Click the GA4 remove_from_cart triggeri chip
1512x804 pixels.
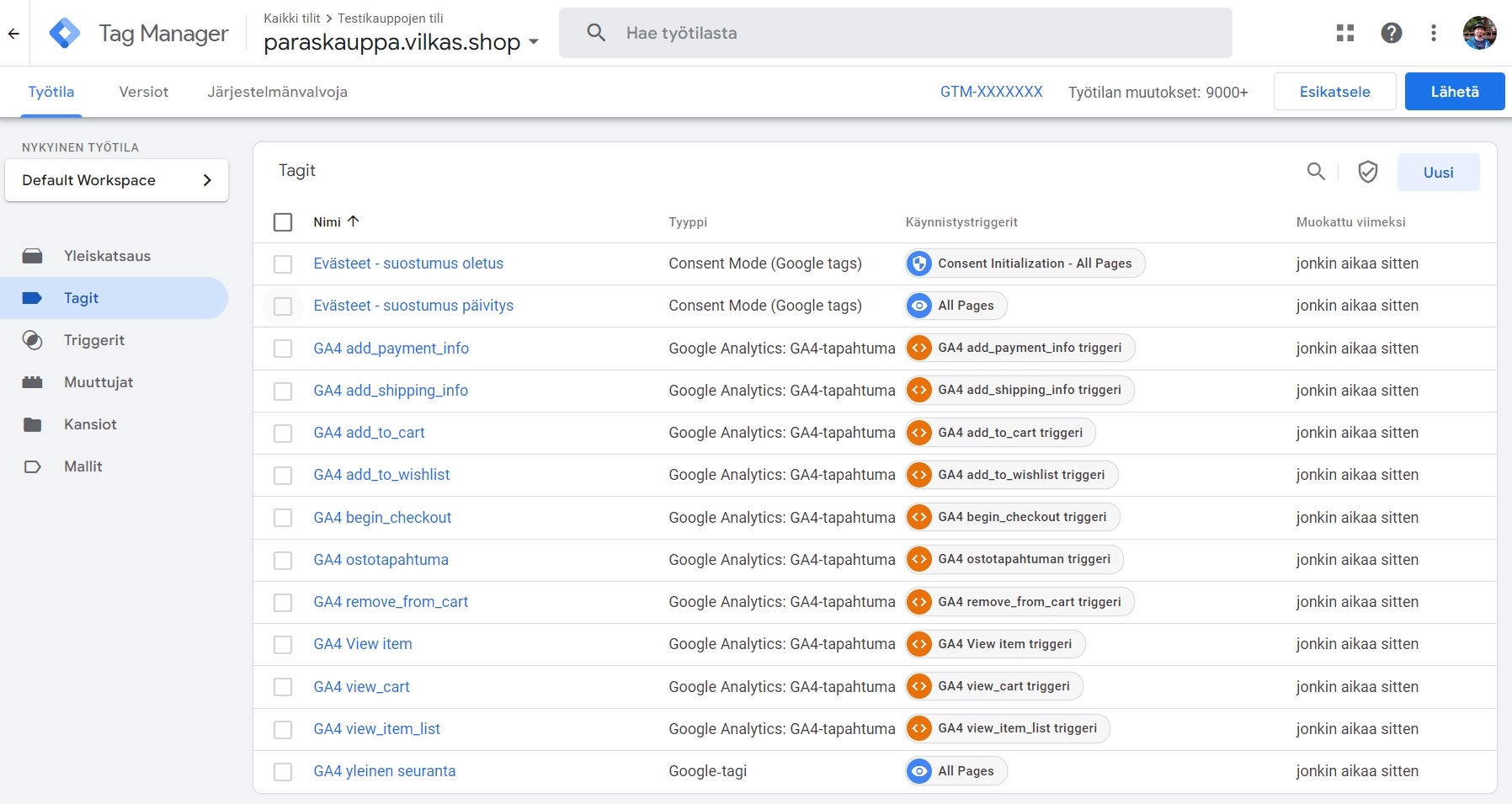[1020, 602]
